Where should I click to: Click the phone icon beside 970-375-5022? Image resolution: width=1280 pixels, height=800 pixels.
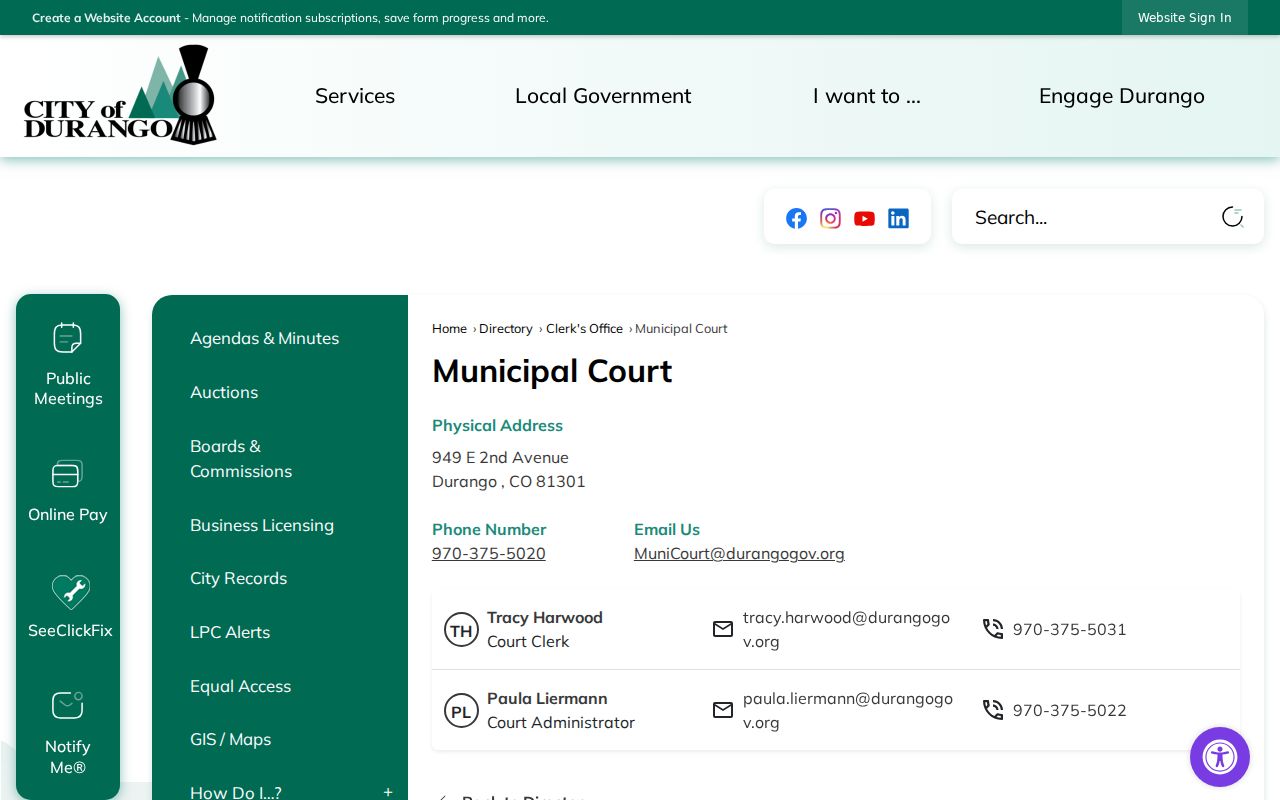coord(993,710)
